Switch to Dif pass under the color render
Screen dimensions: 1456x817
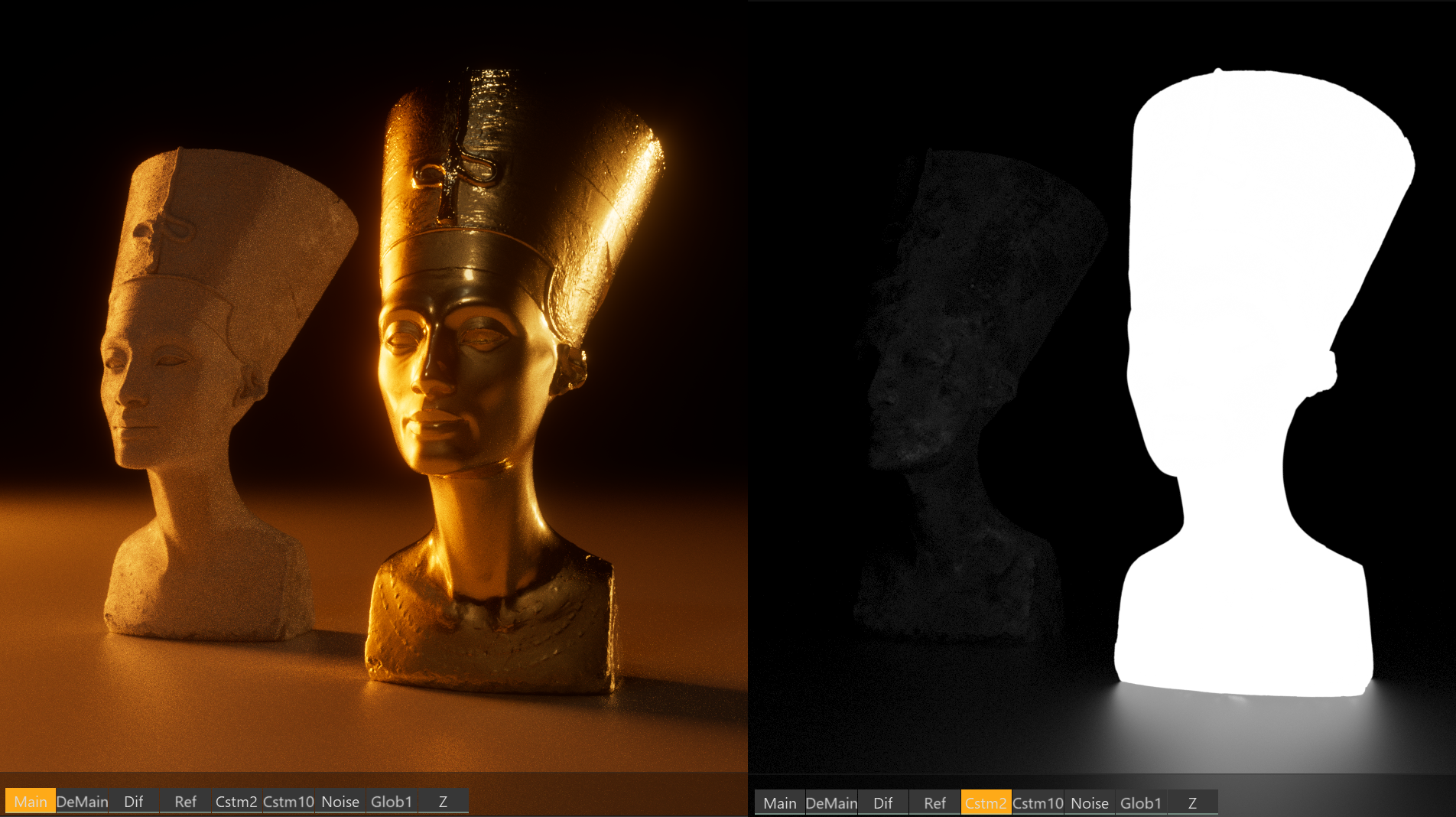[134, 801]
